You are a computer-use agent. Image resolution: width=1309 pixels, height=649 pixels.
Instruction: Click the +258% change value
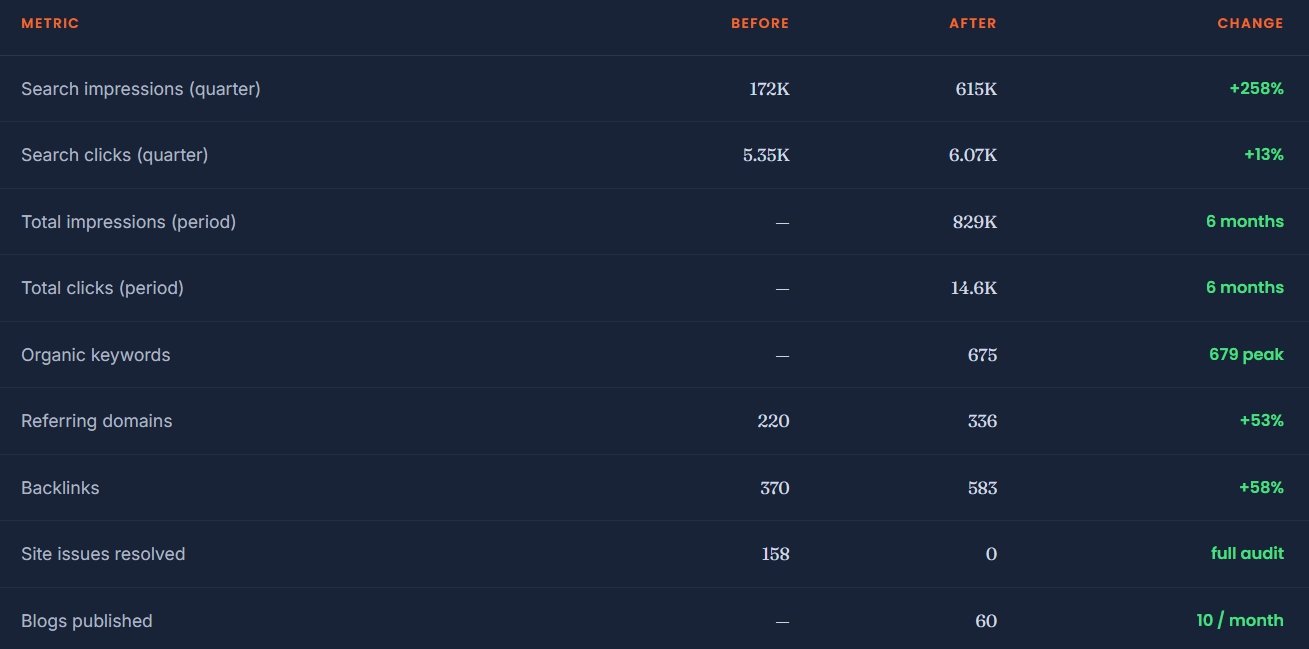coord(1256,88)
